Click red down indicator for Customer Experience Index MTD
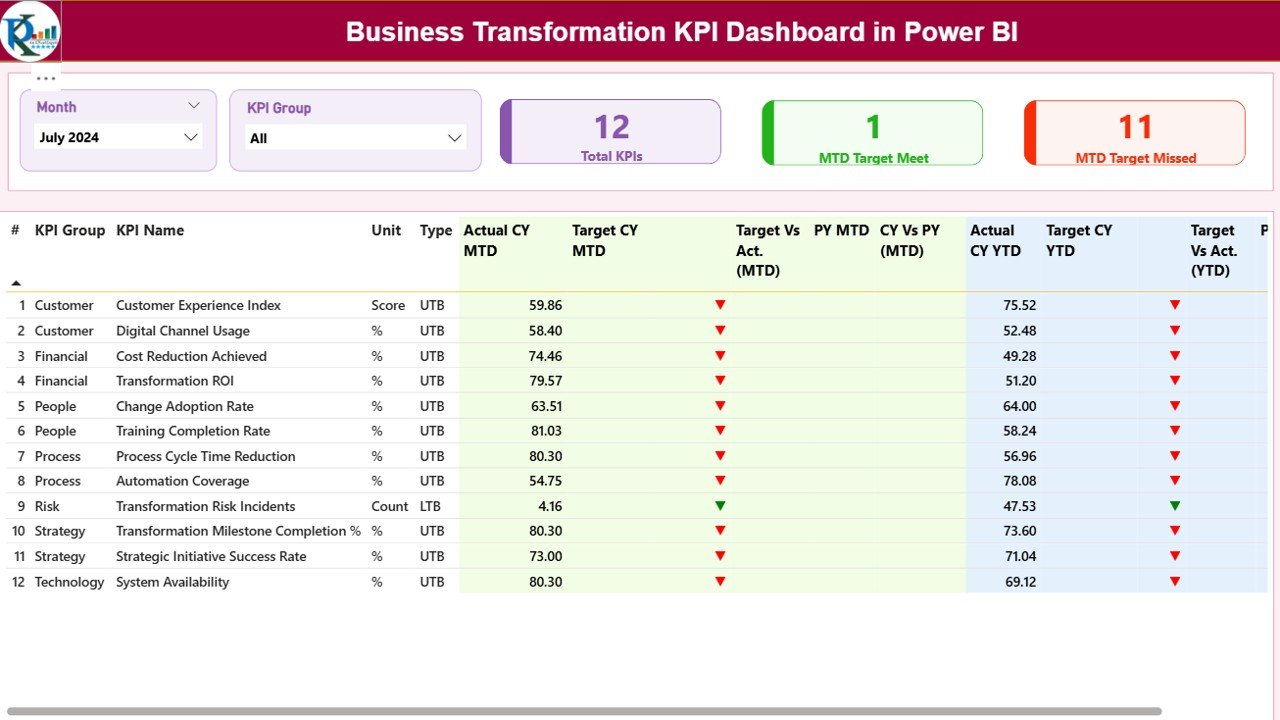1280x720 pixels. point(721,305)
